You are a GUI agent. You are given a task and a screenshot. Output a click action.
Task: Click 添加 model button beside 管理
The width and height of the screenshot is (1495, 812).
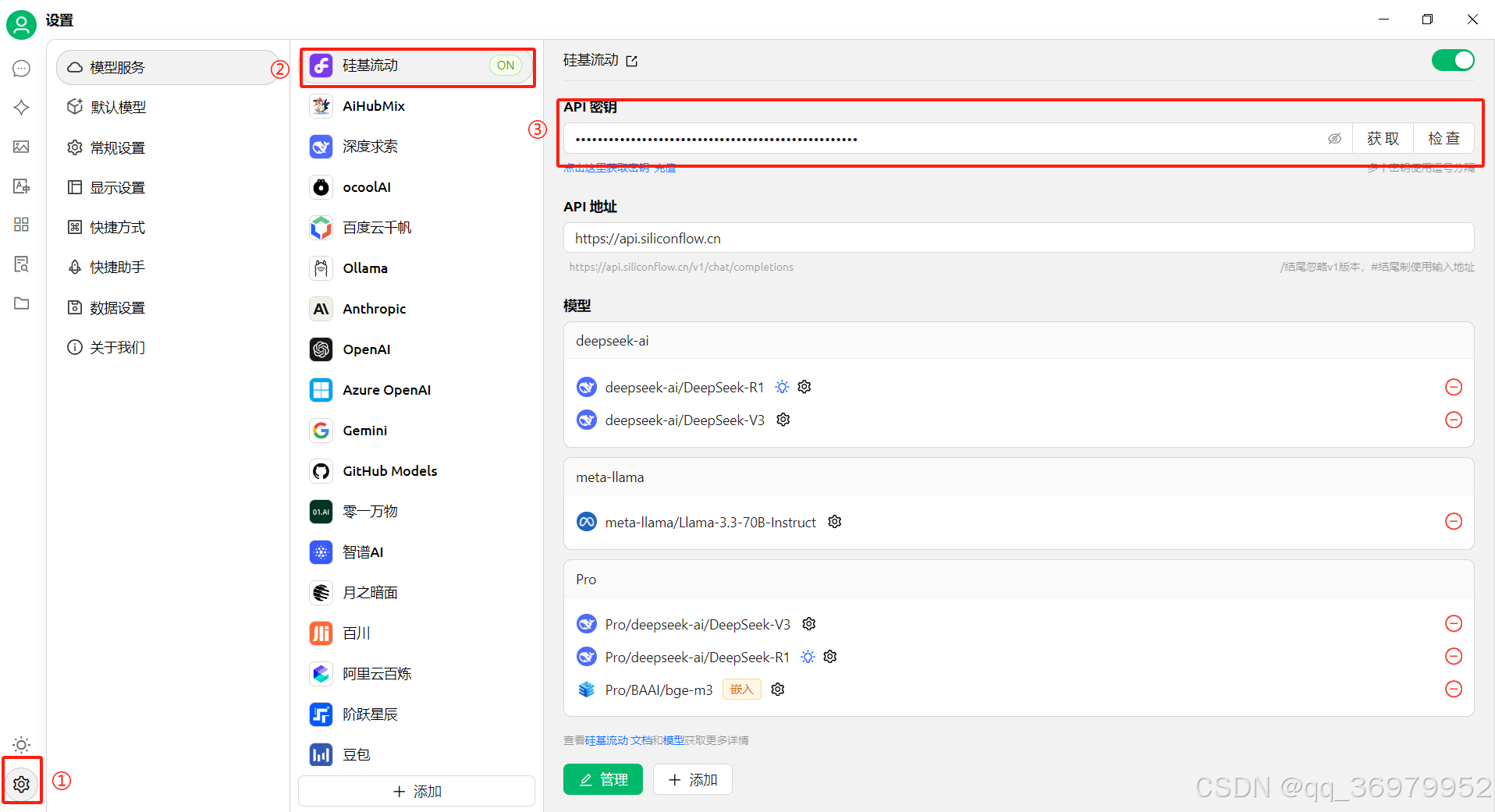[x=693, y=779]
